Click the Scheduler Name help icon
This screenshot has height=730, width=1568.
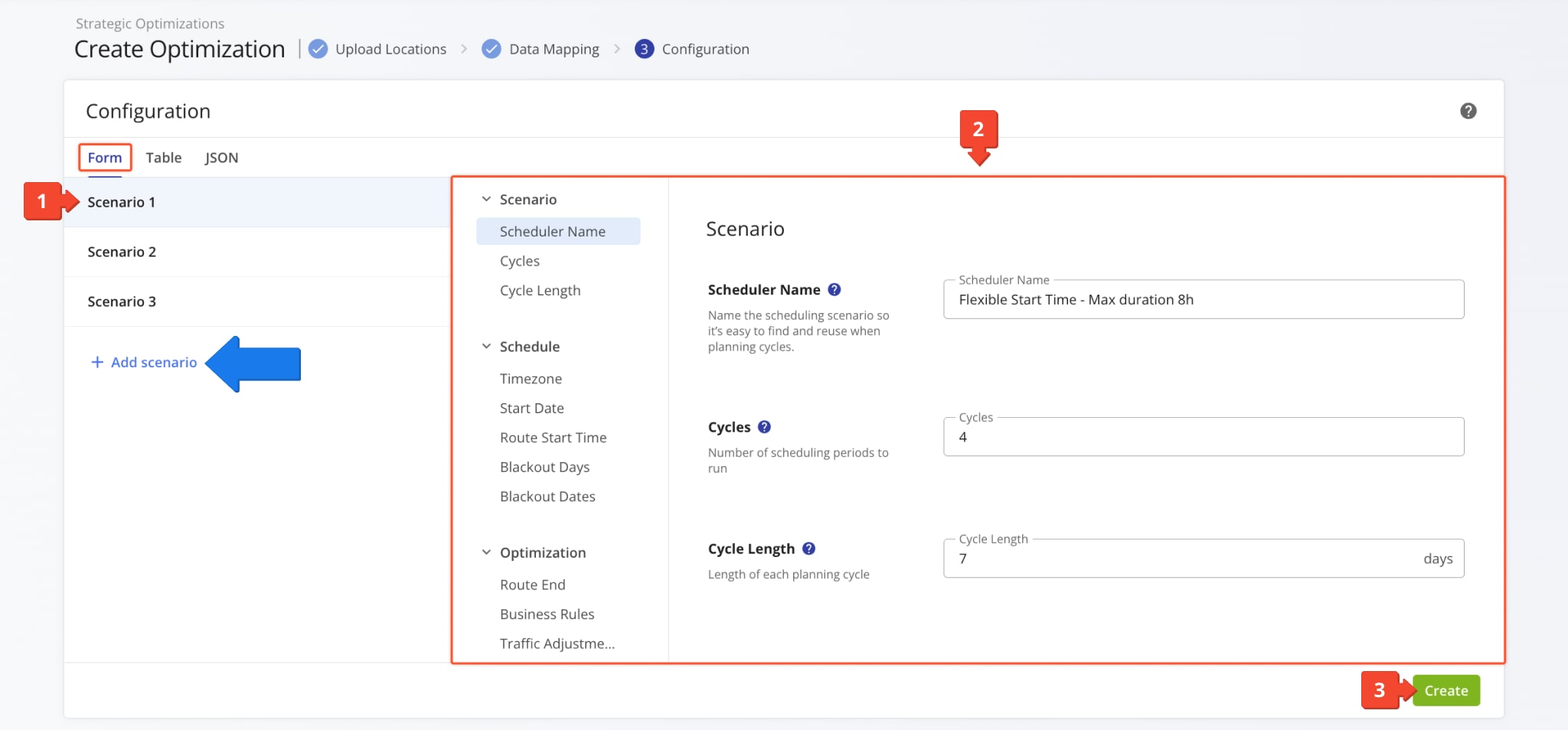pos(835,289)
